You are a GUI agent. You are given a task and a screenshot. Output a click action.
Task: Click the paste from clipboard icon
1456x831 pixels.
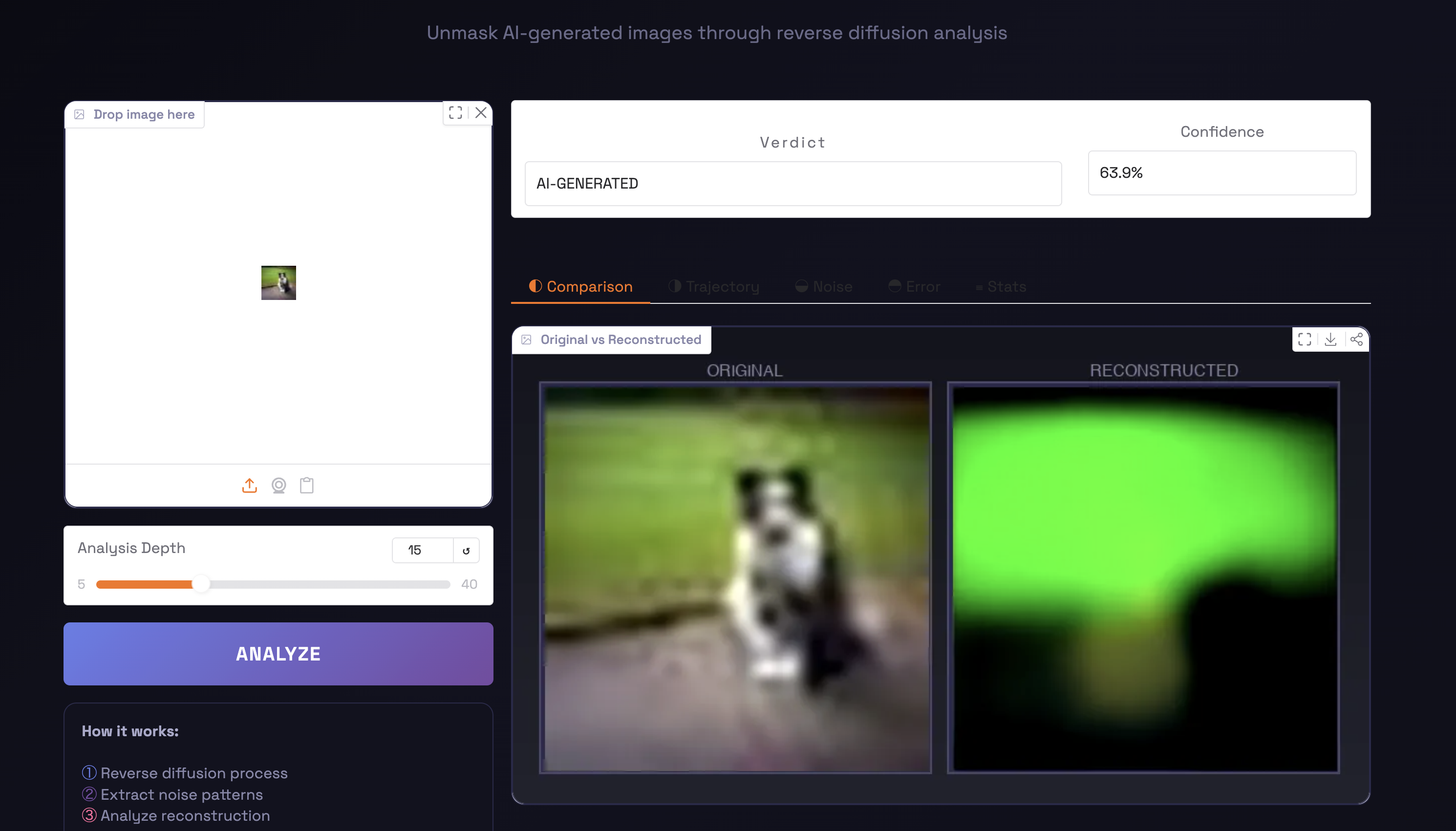(306, 485)
